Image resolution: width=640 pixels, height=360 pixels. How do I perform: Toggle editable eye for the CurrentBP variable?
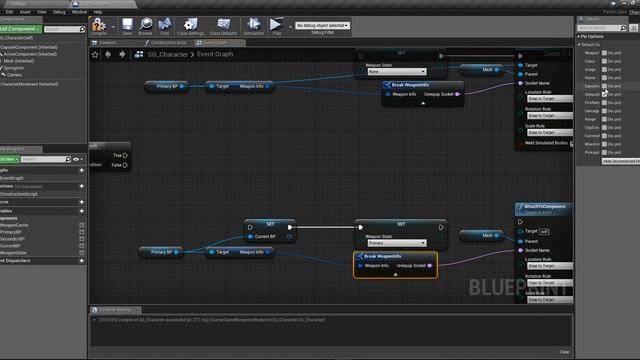[x=82, y=246]
